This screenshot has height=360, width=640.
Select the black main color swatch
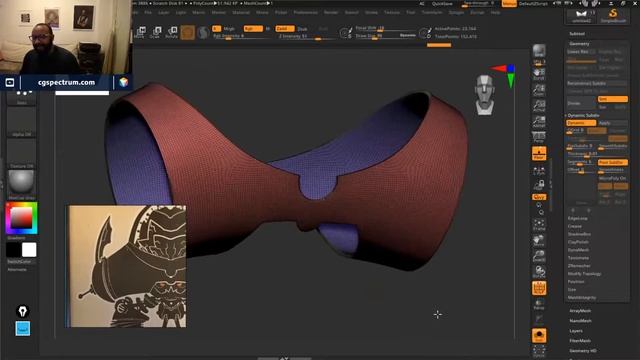tap(13, 250)
